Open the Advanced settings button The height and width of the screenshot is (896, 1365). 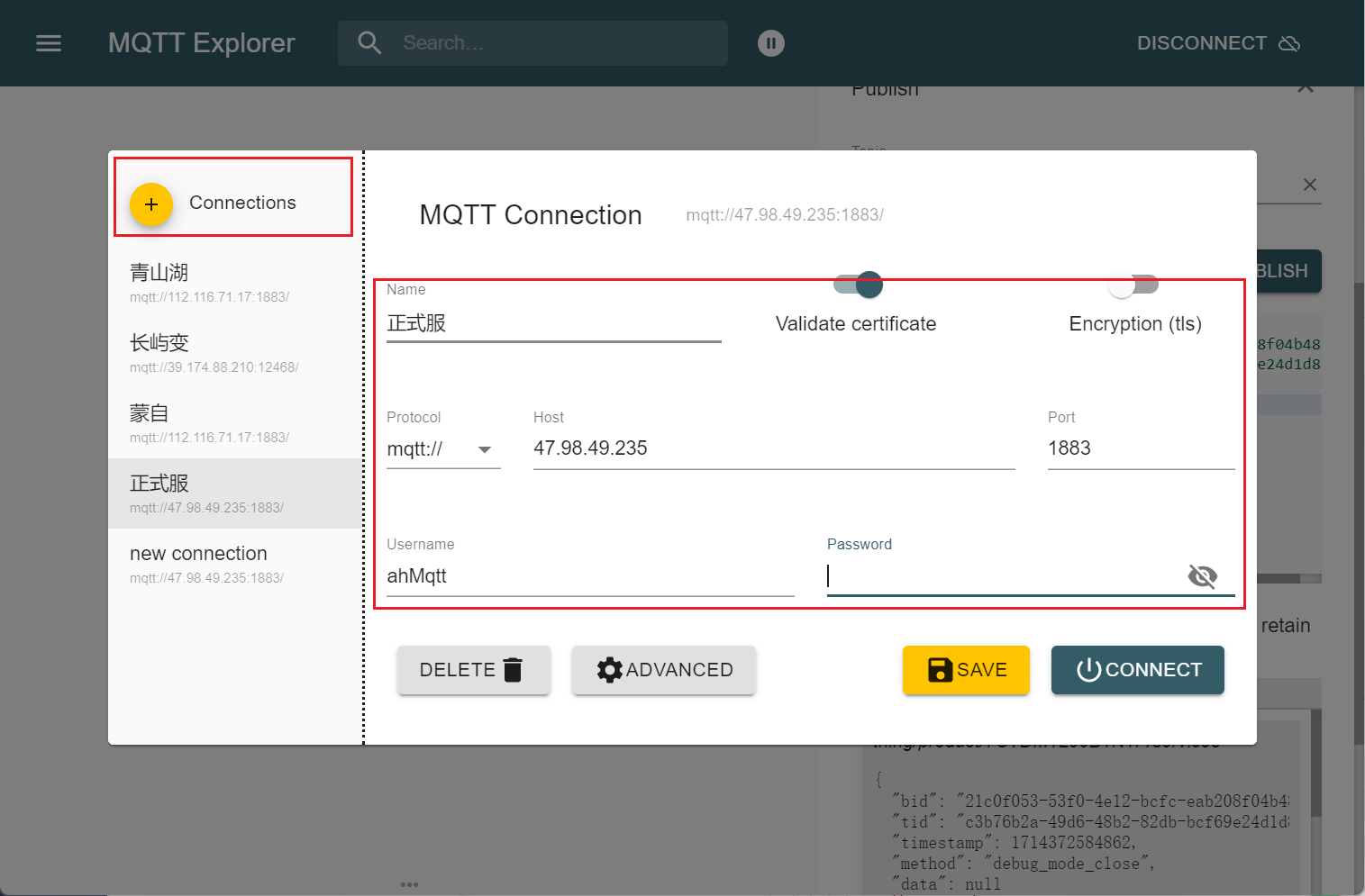tap(664, 670)
